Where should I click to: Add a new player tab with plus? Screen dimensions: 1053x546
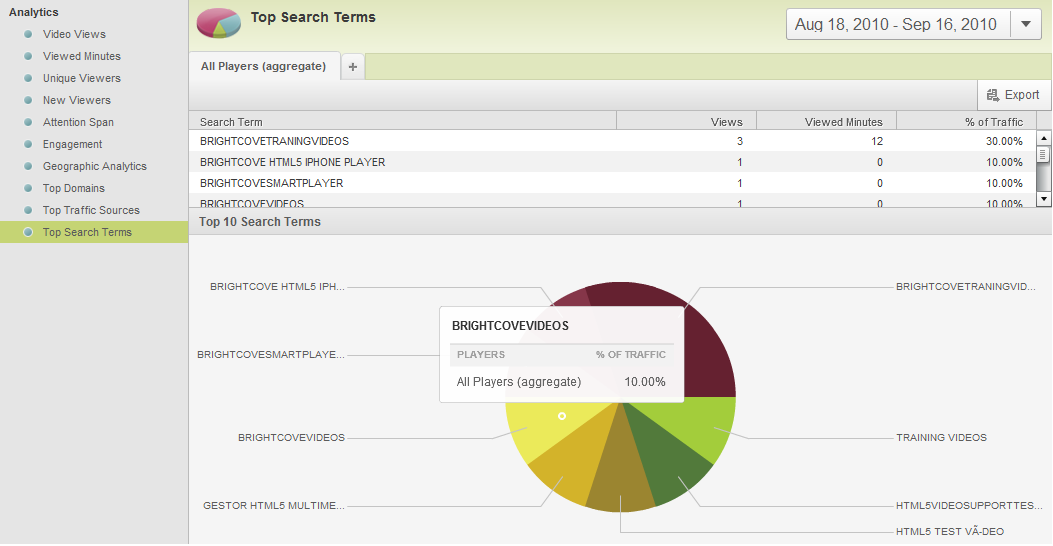tap(353, 66)
